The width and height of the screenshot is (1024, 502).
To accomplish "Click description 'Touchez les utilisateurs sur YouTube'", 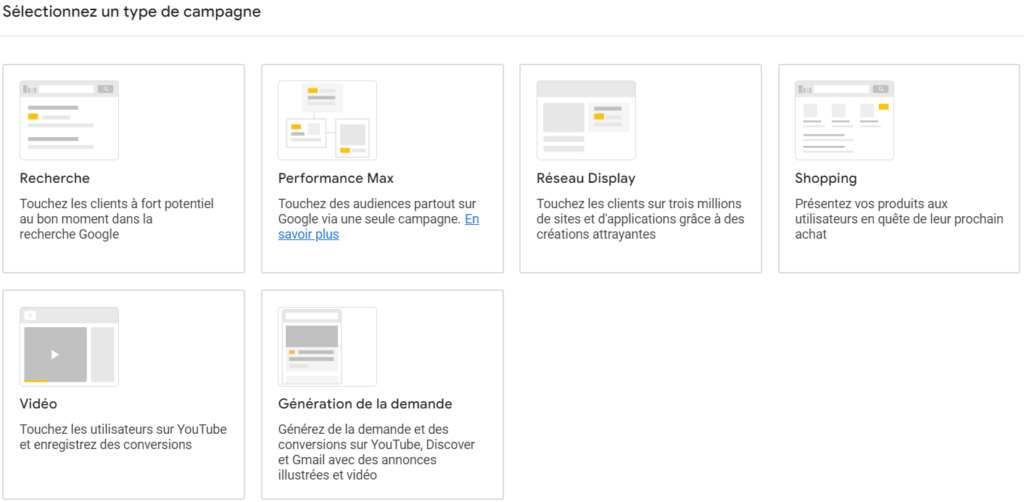I will pyautogui.click(x=123, y=437).
